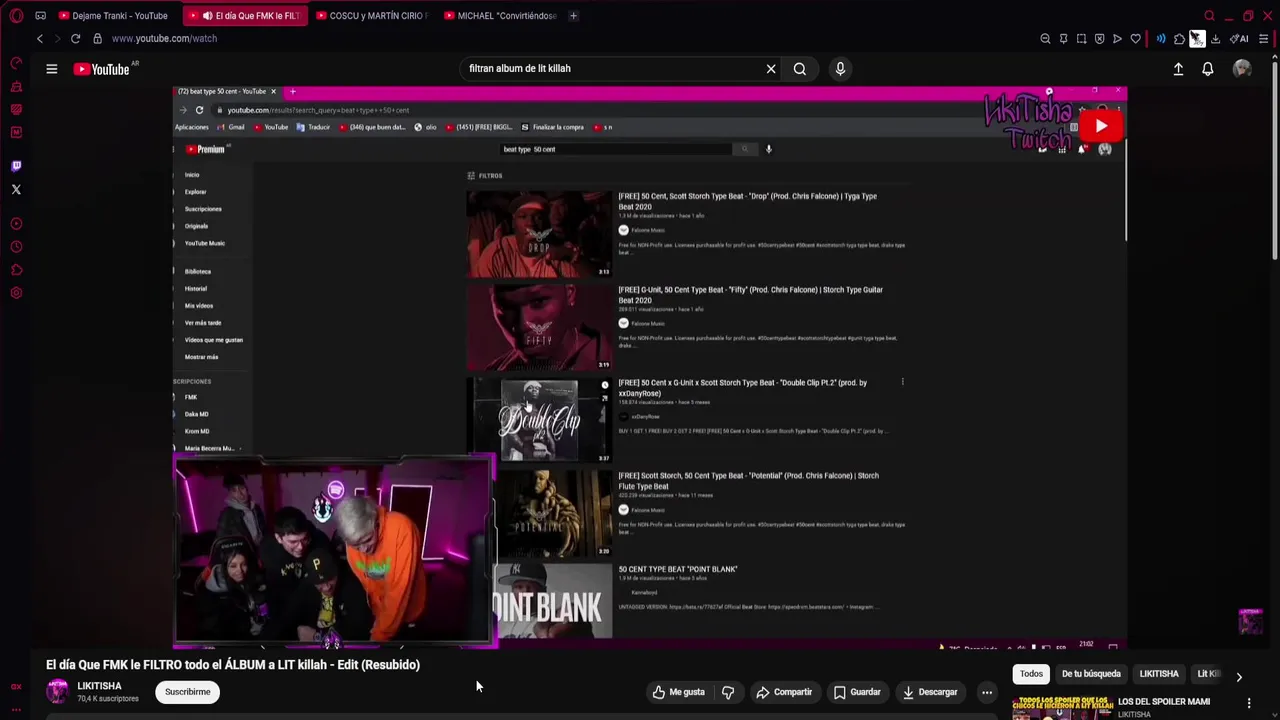Open ad blocker shield icon
This screenshot has width=1280, height=720.
(1099, 39)
